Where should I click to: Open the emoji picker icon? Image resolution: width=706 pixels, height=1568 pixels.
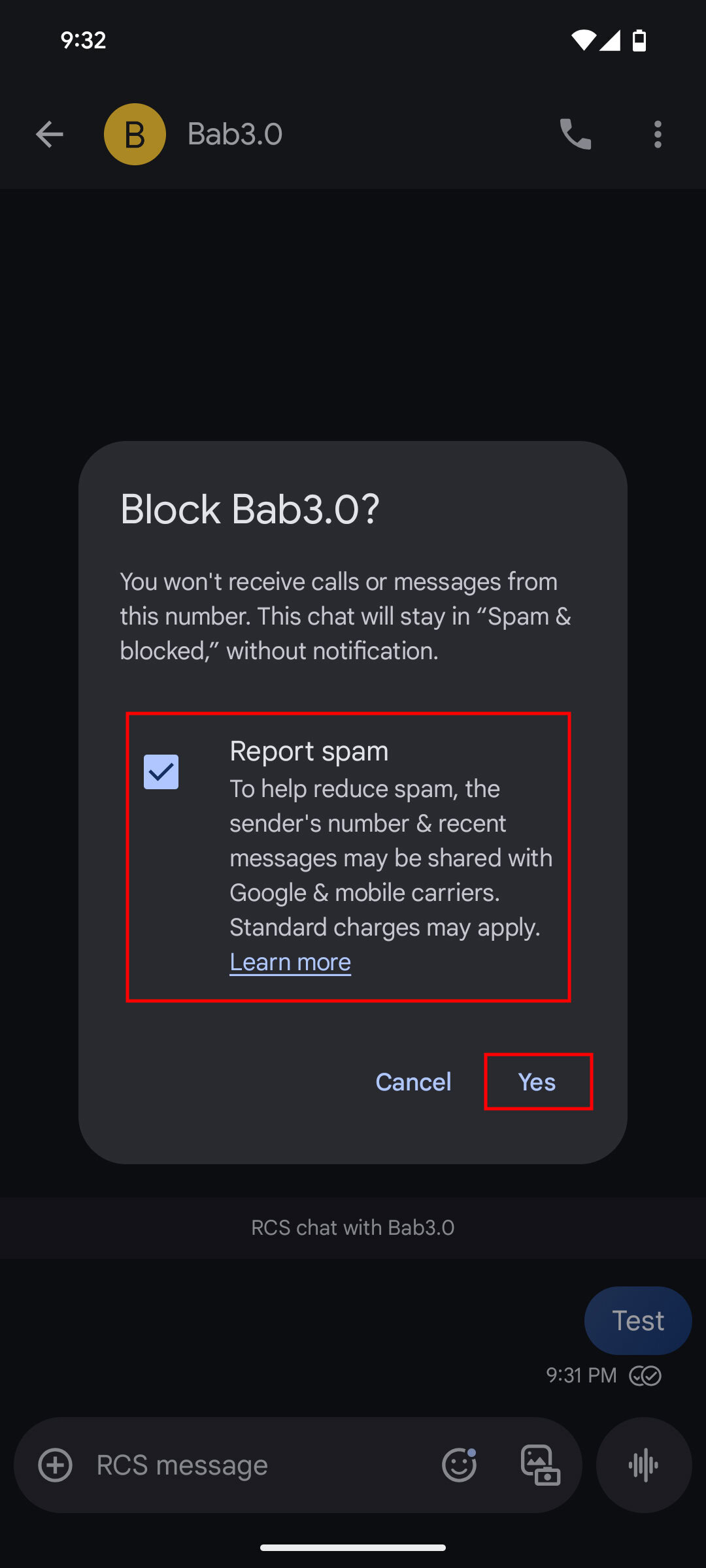[x=459, y=1465]
